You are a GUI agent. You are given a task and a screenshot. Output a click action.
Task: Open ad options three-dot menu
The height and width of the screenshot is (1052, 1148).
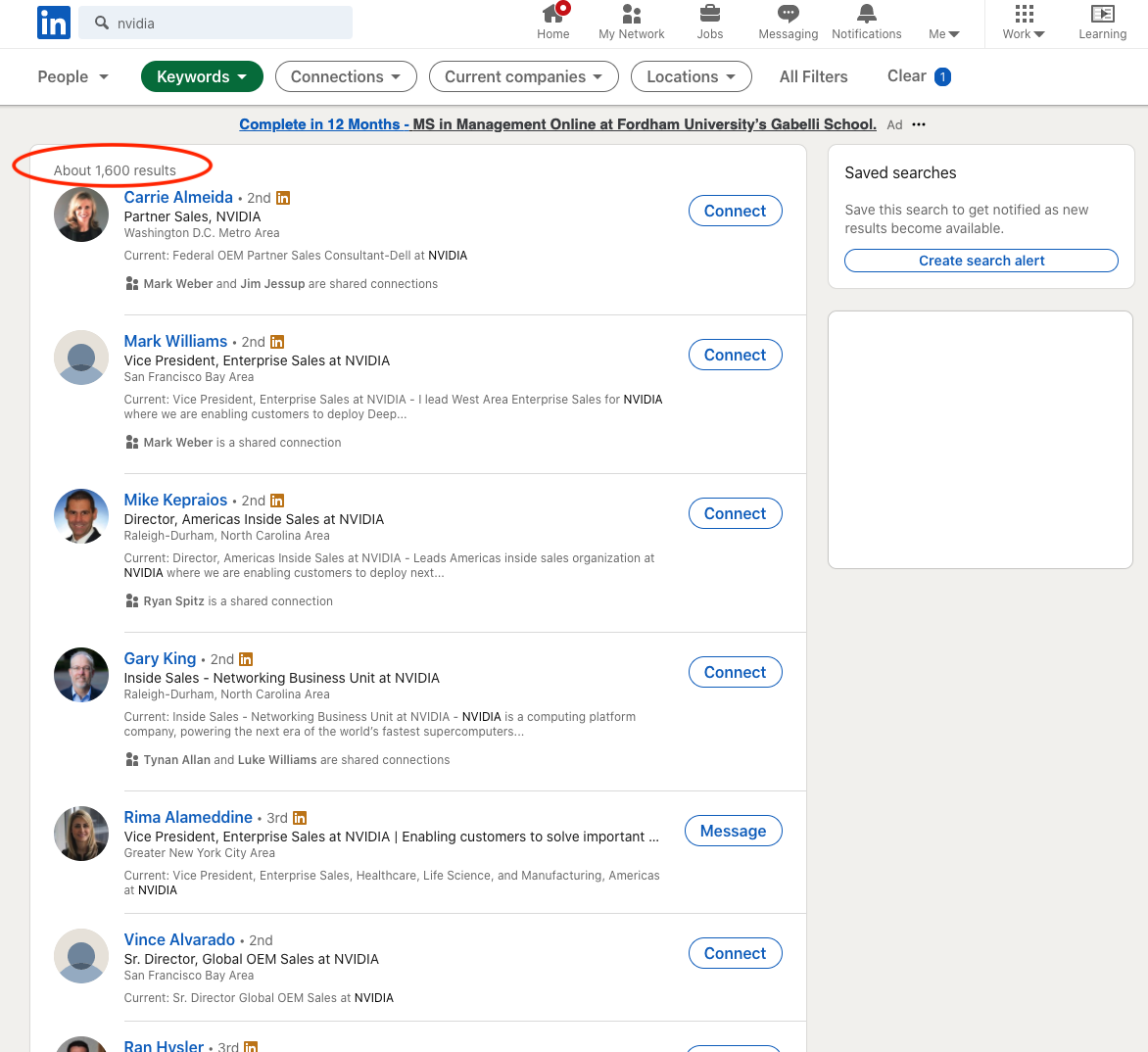pos(919,124)
